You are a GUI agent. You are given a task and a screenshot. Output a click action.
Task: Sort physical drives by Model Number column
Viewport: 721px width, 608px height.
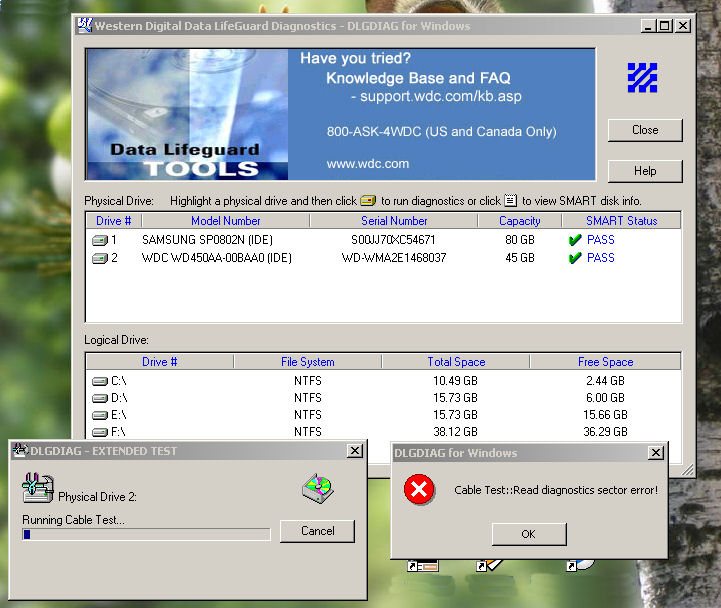point(226,221)
